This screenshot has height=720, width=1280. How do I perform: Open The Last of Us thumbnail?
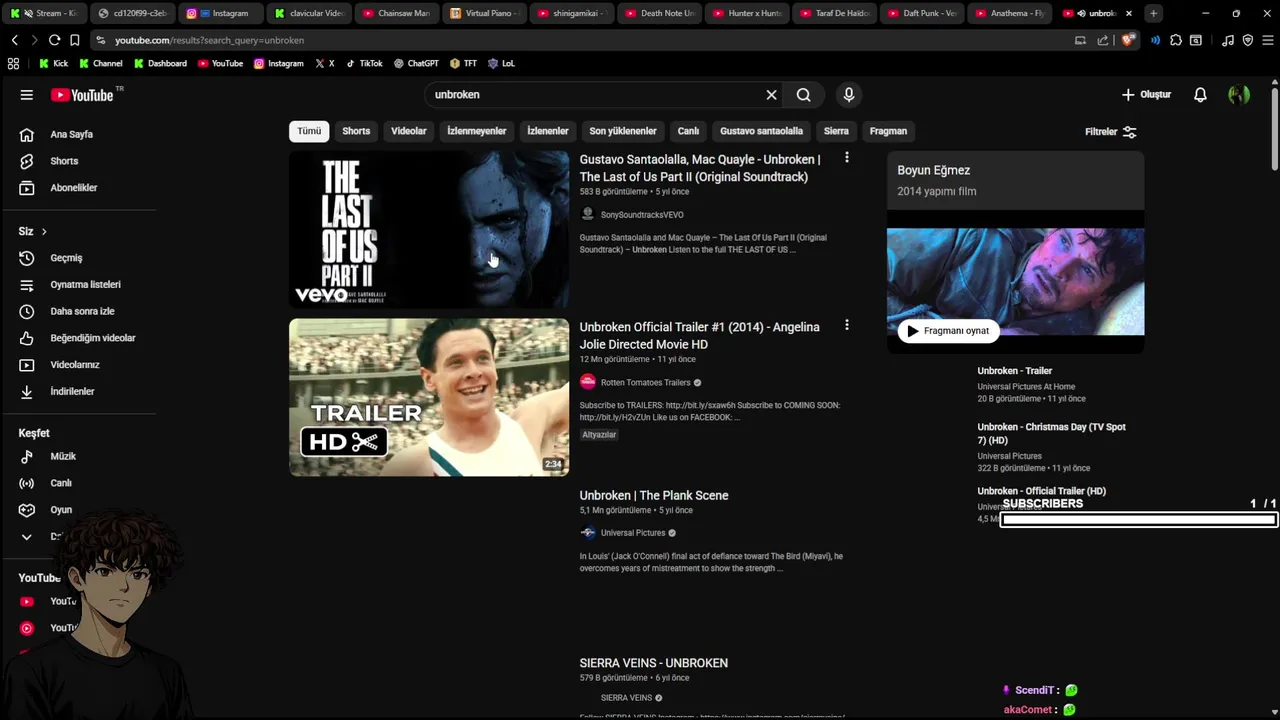click(429, 229)
